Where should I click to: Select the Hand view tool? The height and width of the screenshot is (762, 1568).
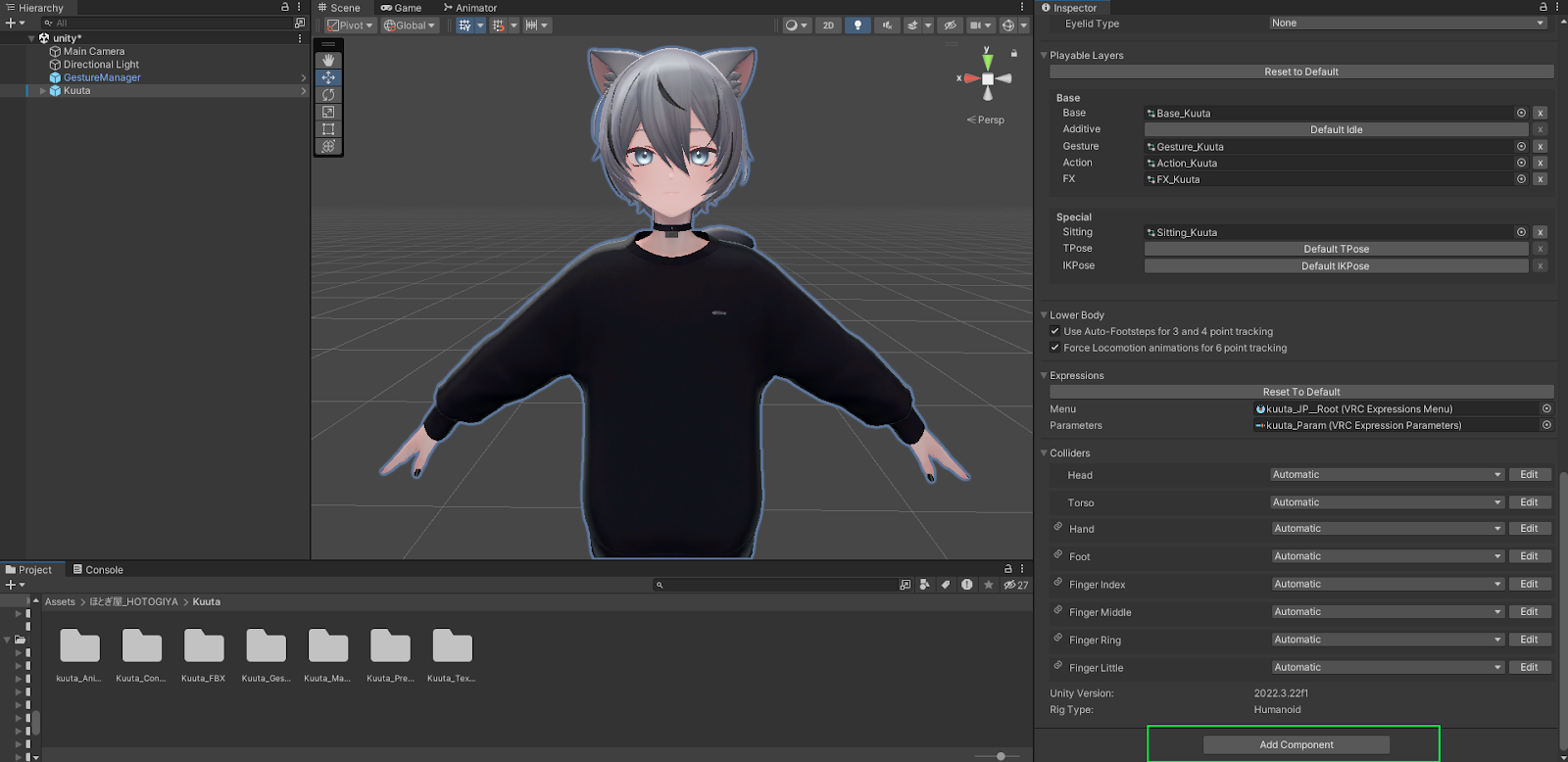328,60
